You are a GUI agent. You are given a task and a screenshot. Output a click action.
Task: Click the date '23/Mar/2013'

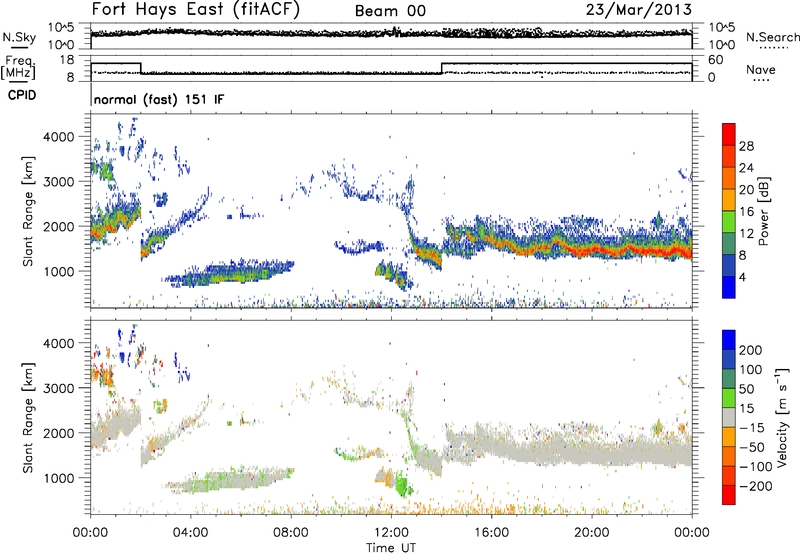pos(638,10)
